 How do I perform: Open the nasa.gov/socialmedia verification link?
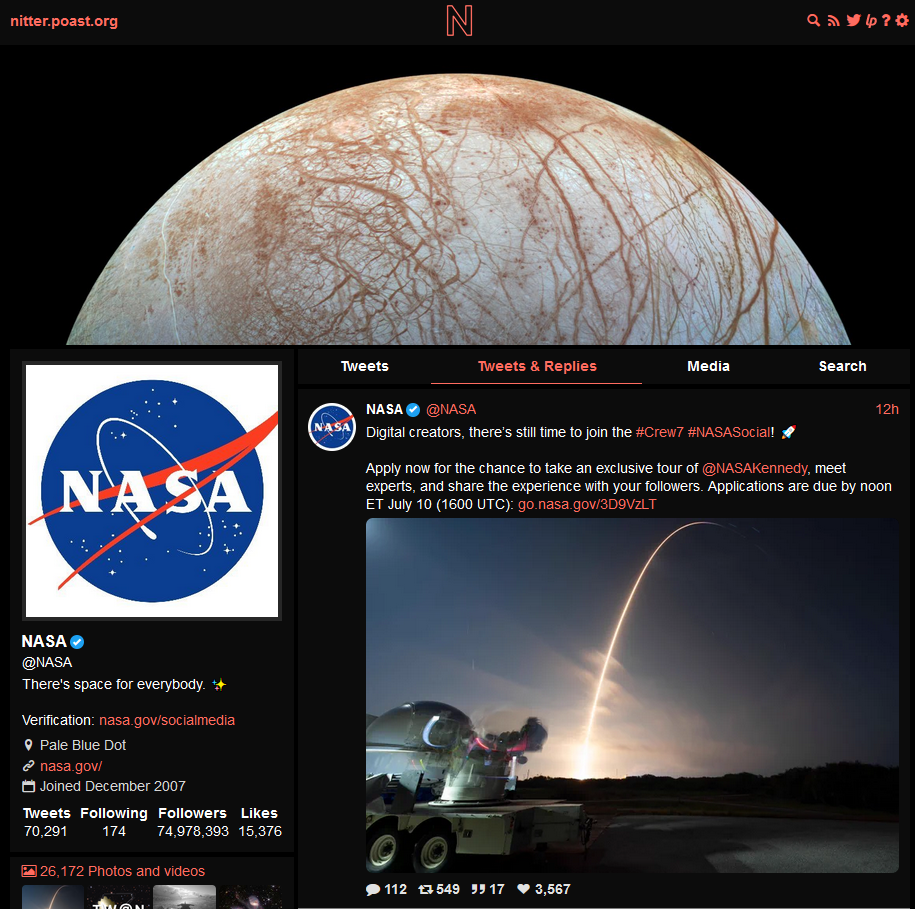click(x=167, y=720)
